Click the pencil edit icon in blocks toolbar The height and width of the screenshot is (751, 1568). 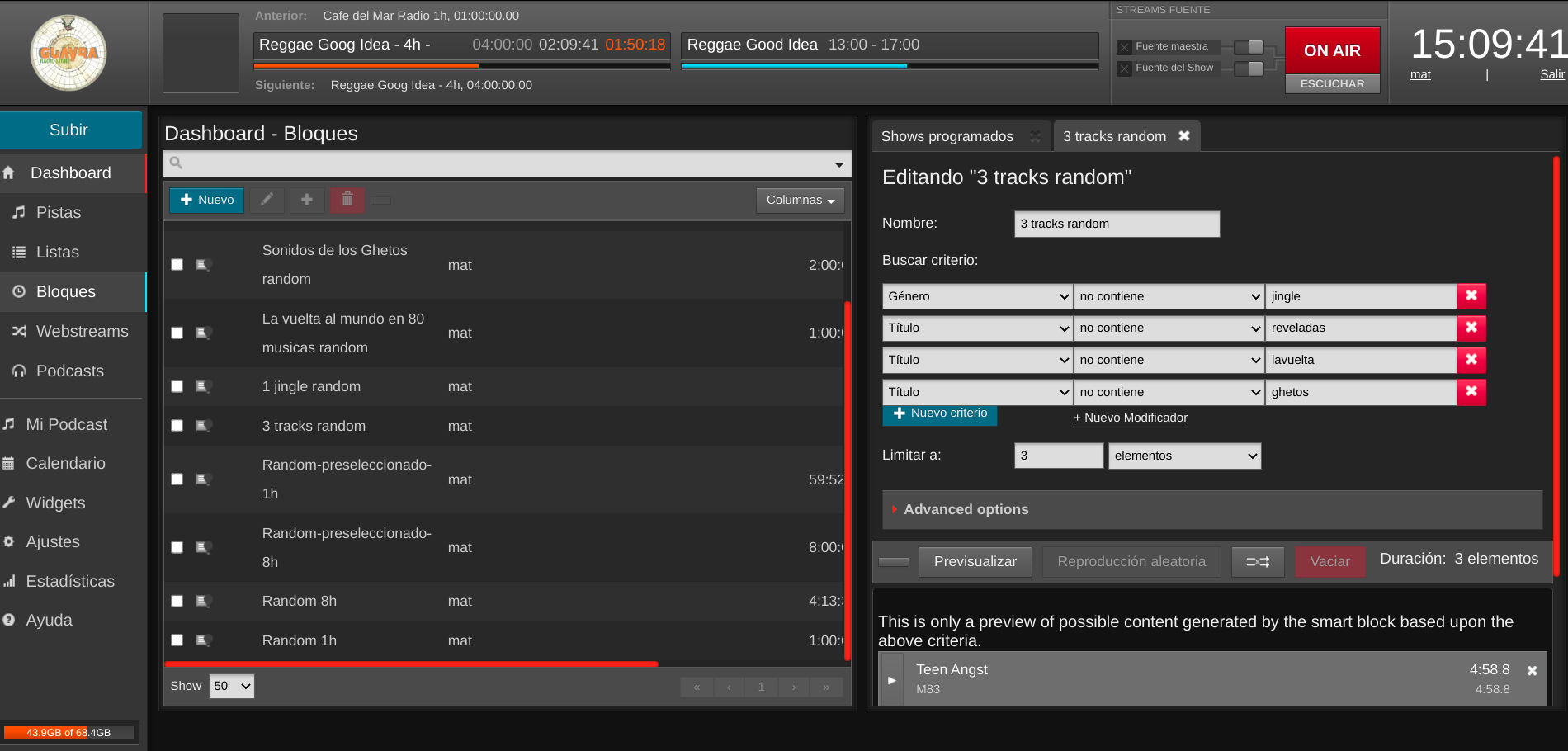pyautogui.click(x=267, y=200)
